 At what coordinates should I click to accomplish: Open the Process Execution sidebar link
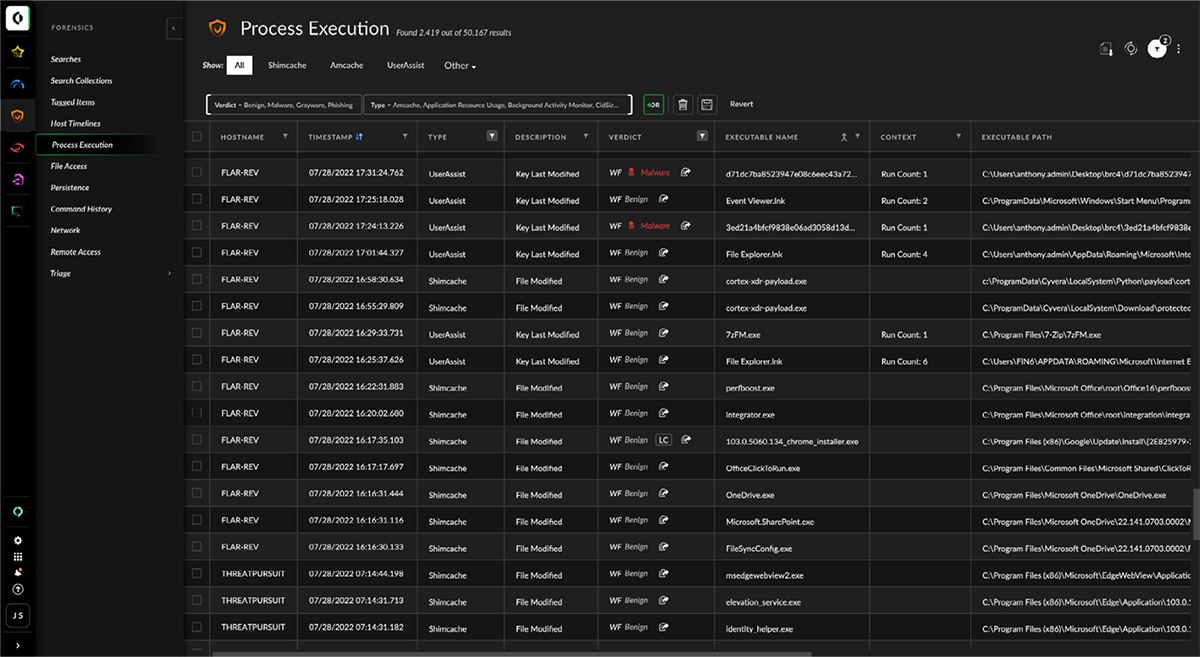[83, 143]
